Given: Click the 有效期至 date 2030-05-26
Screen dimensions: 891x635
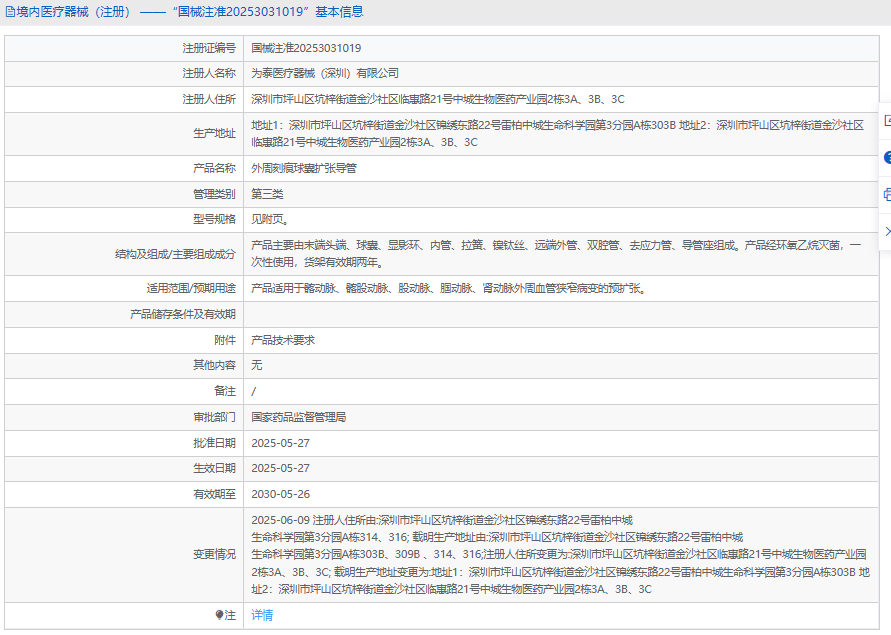Looking at the screenshot, I should (280, 494).
